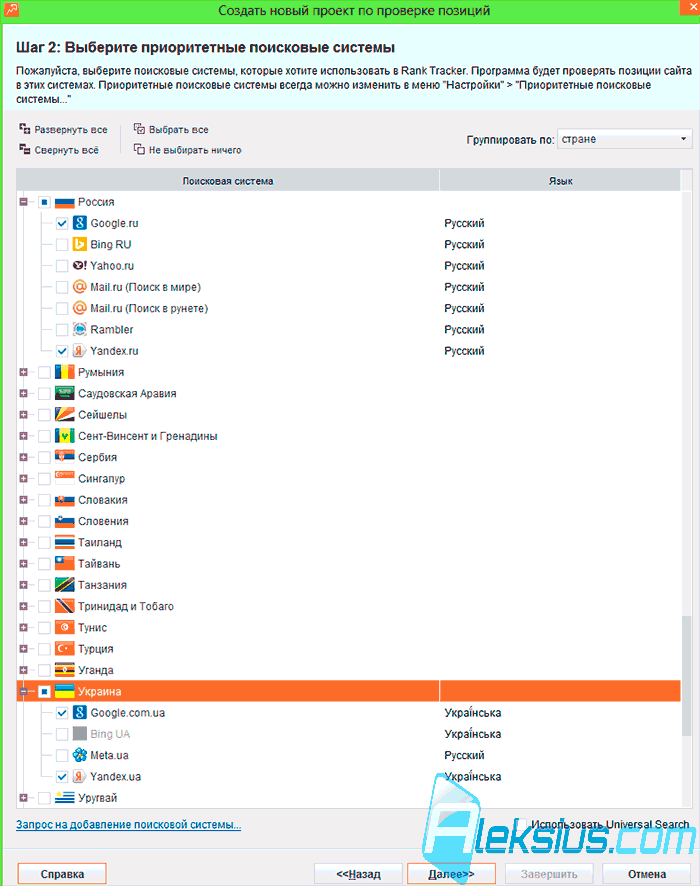
Task: Click the Google.ru search engine icon
Action: 80,223
